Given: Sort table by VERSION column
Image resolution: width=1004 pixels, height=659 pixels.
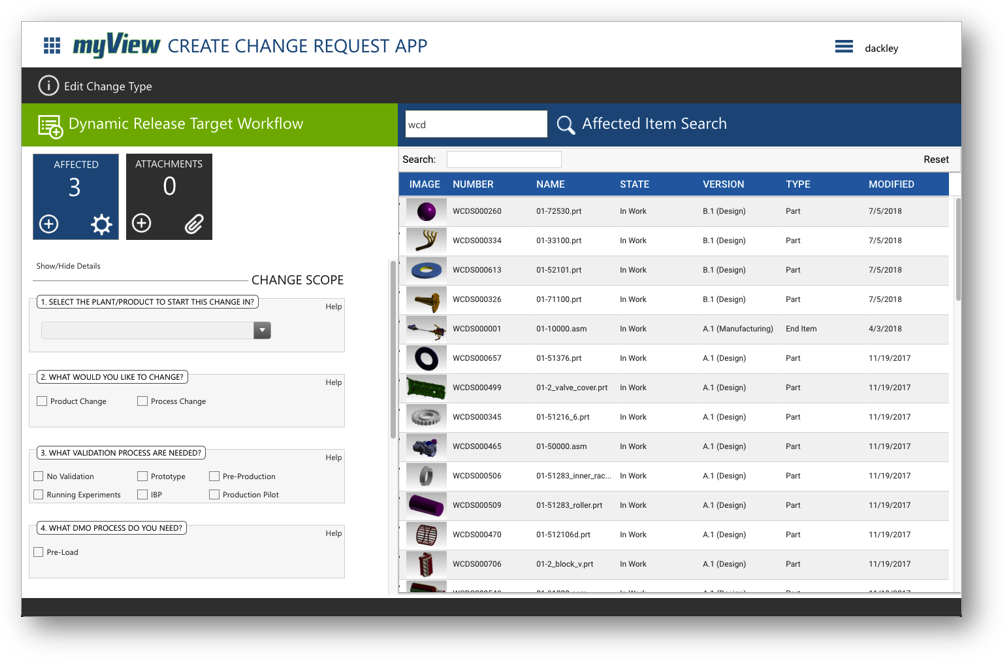Looking at the screenshot, I should (723, 184).
